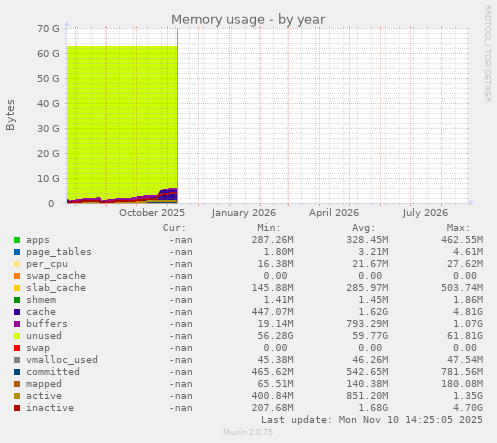The image size is (497, 443).
Task: Click the per_cpu min value 16.38M
Action: (x=275, y=264)
